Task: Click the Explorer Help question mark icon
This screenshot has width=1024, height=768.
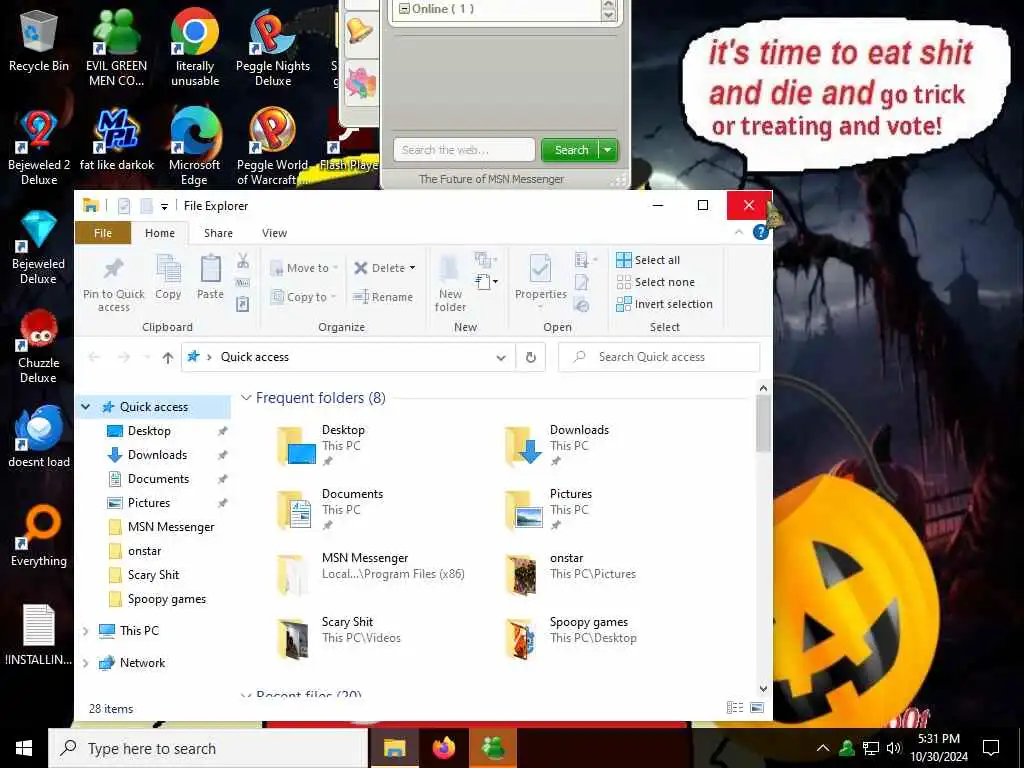Action: pyautogui.click(x=760, y=232)
